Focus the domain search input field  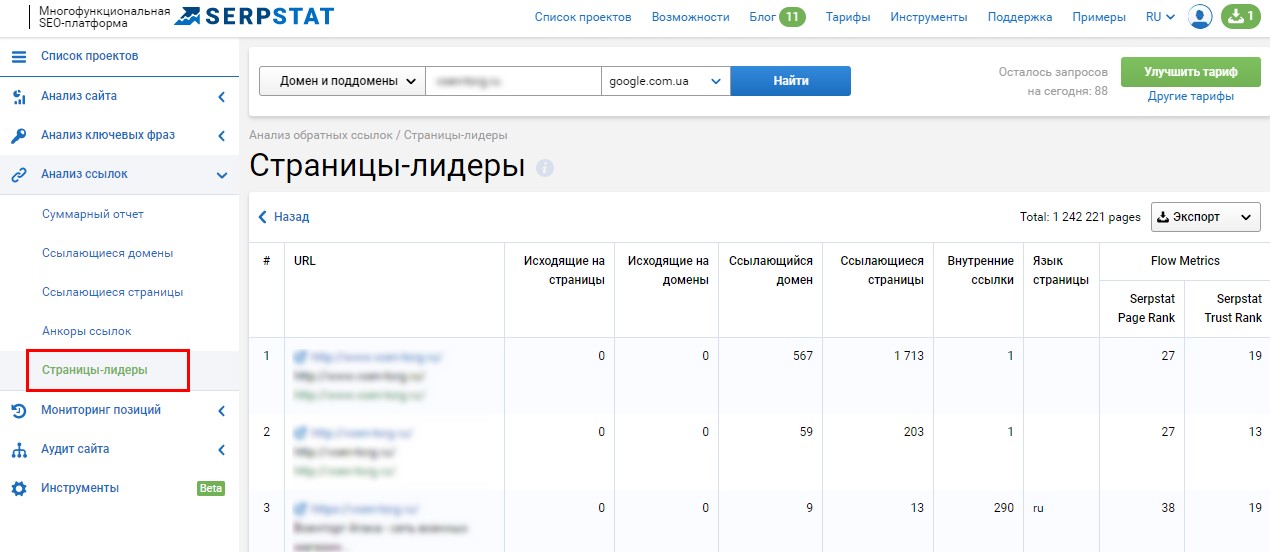coord(513,81)
